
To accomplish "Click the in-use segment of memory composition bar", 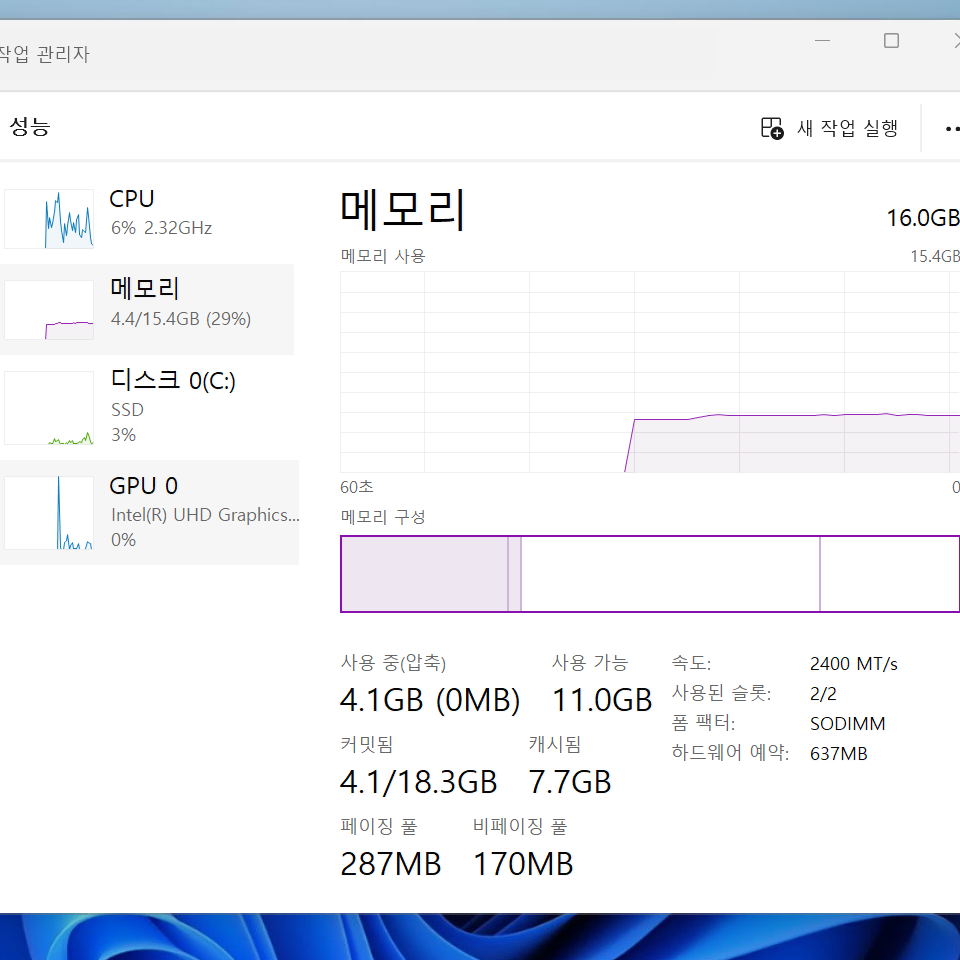I will 424,574.
